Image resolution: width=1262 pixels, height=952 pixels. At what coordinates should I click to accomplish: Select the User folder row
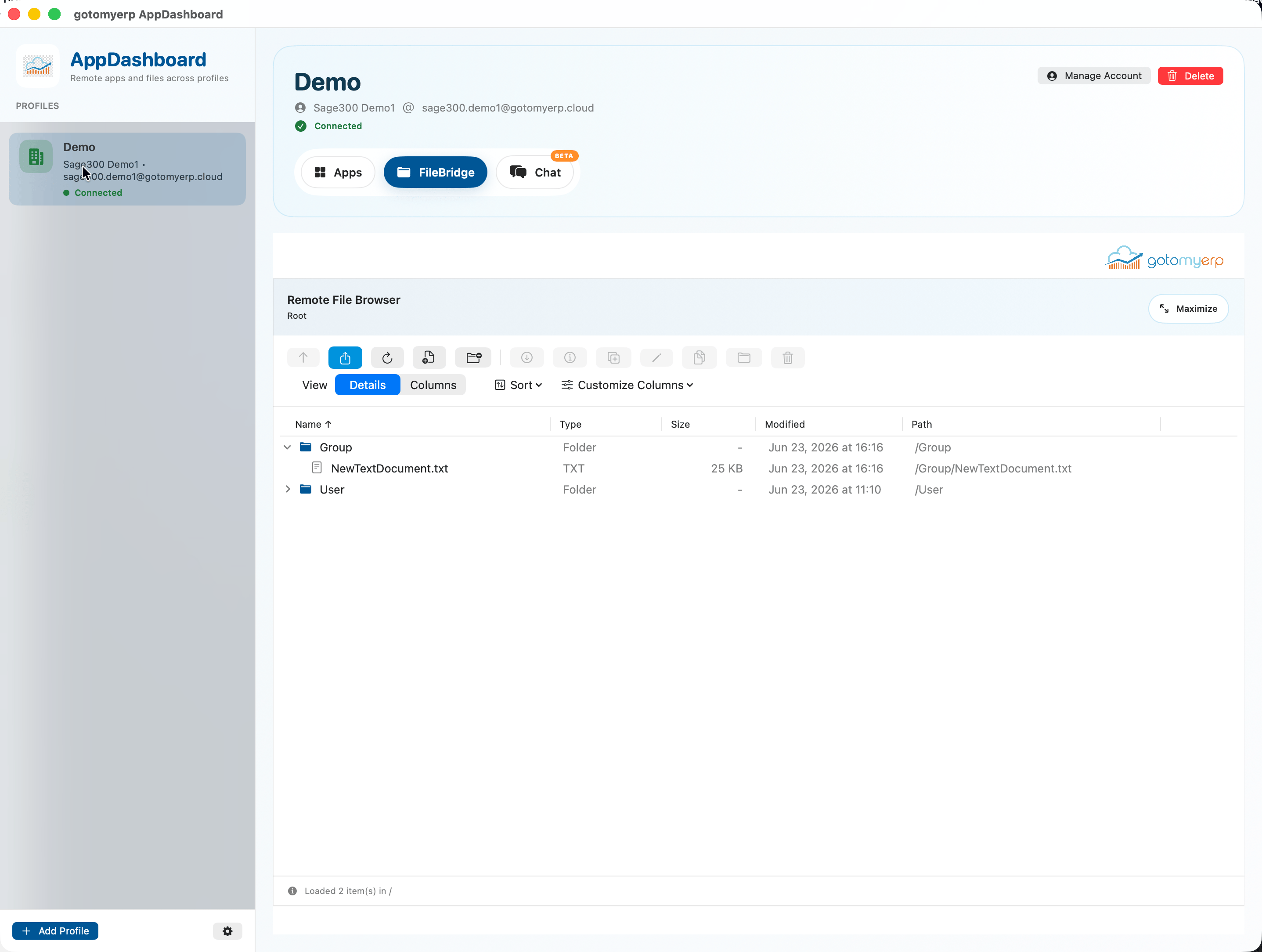758,490
